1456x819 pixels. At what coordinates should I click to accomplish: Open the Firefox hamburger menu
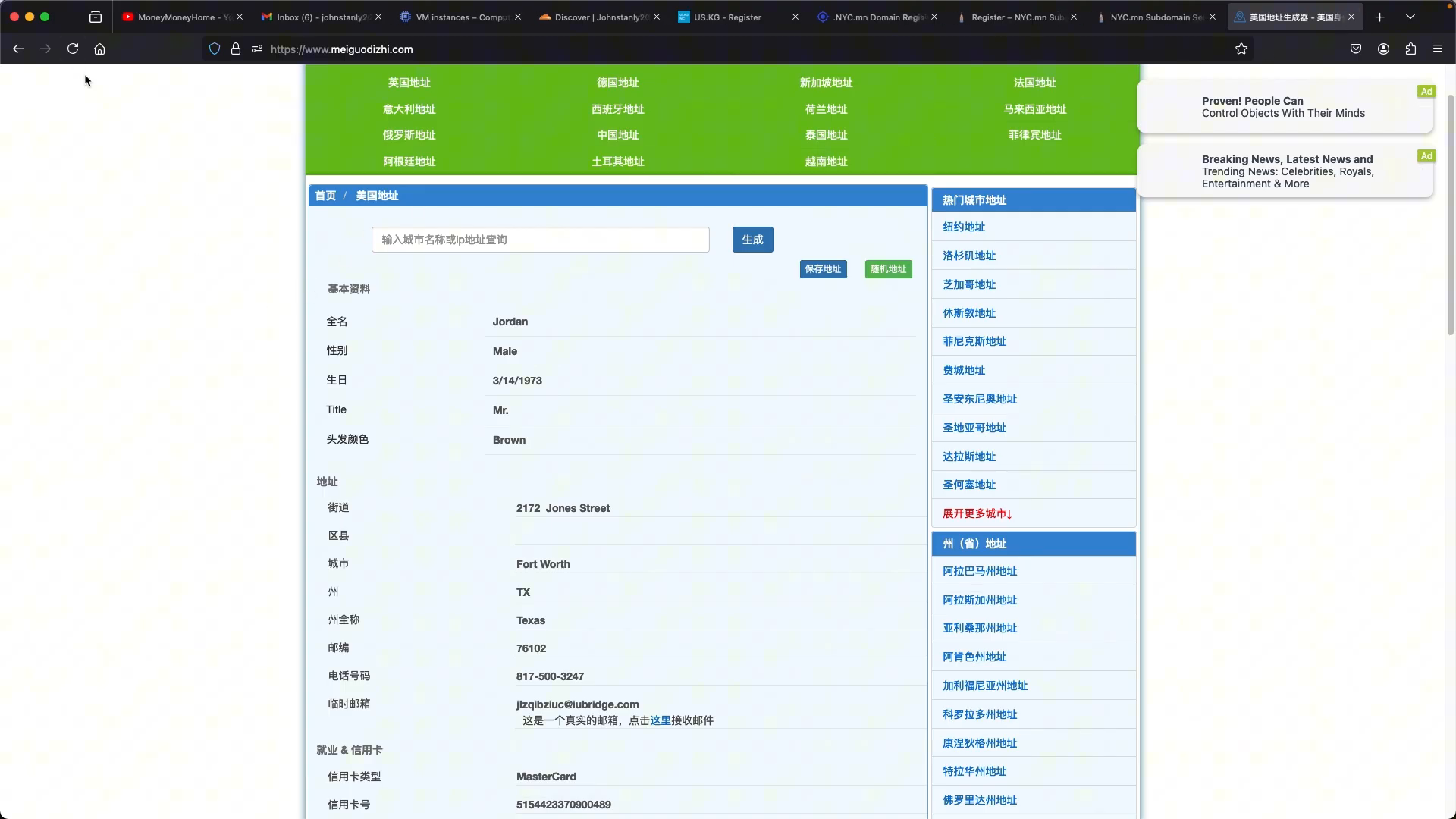click(x=1438, y=49)
